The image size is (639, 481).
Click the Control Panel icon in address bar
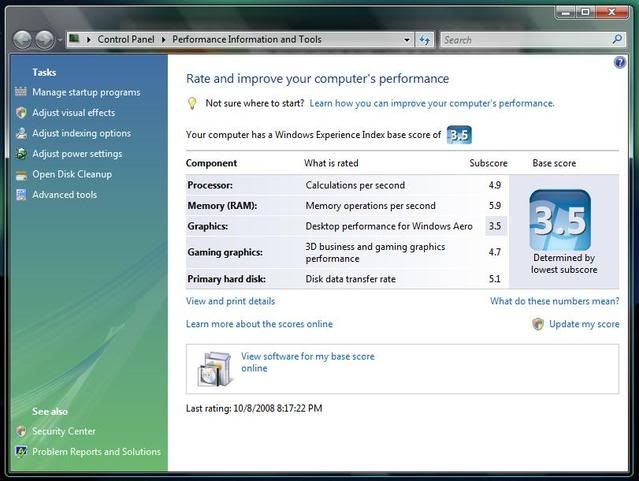74,39
